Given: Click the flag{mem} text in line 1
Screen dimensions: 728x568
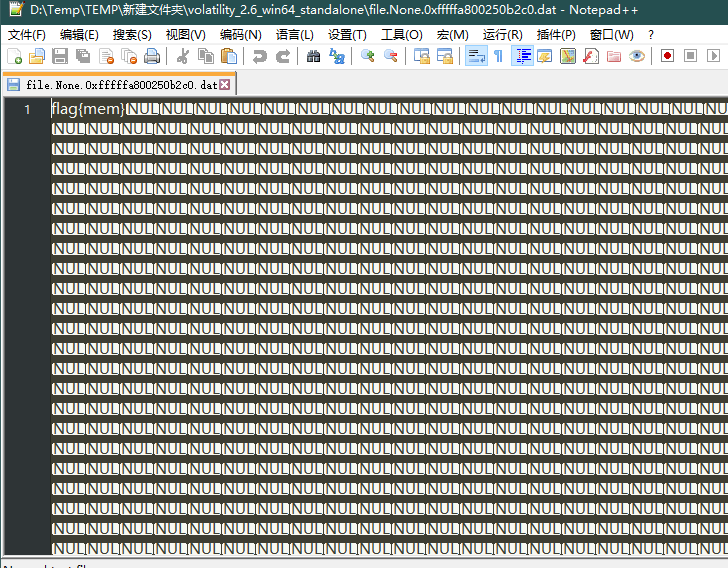Looking at the screenshot, I should [x=88, y=109].
